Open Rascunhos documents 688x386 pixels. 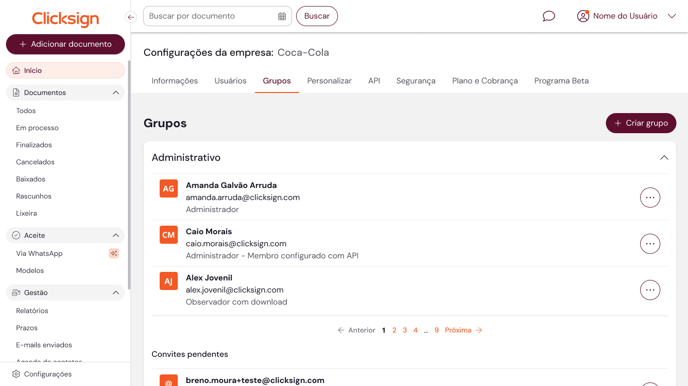tap(34, 196)
